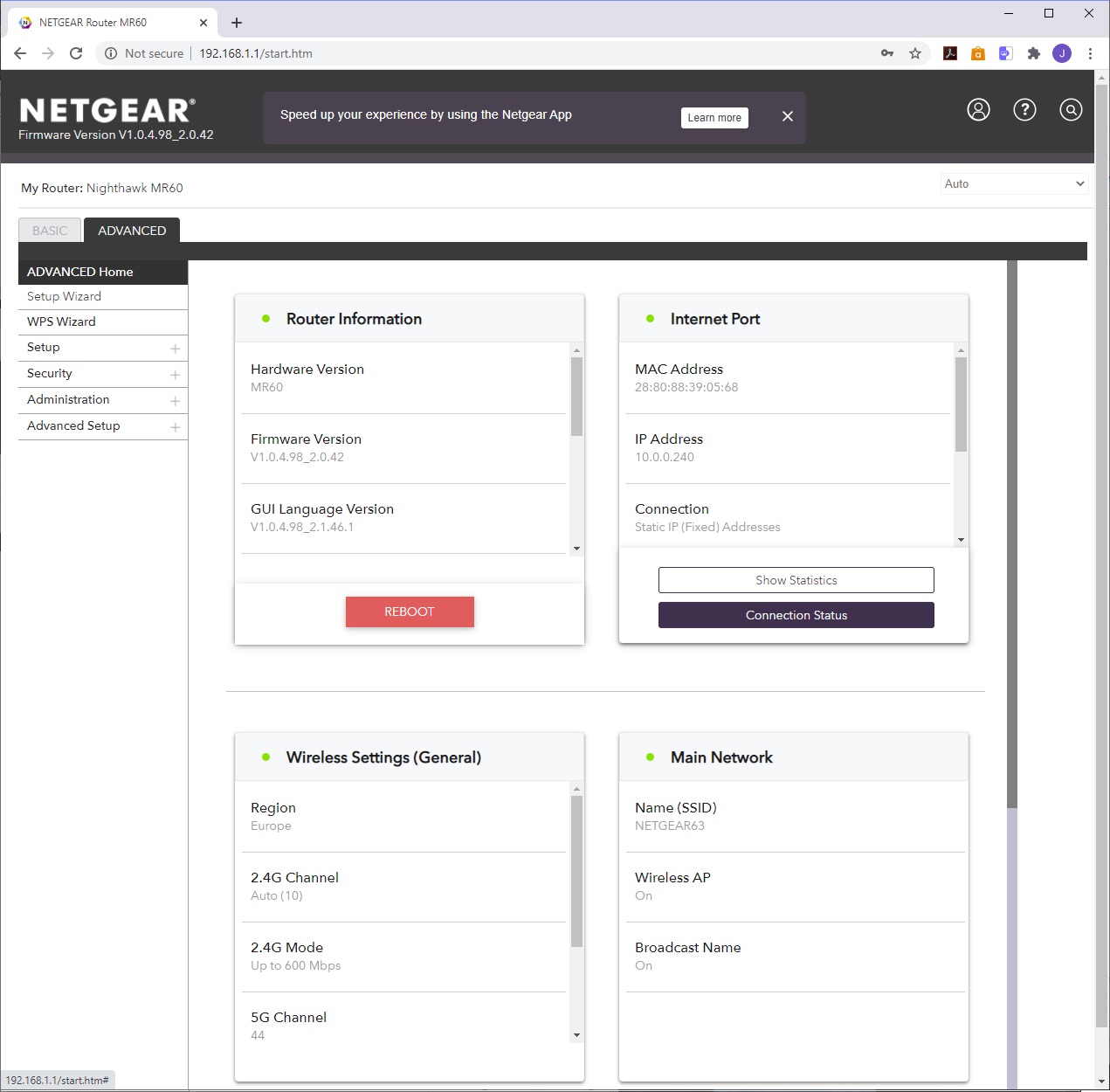Click the Show Statistics button

coord(796,580)
